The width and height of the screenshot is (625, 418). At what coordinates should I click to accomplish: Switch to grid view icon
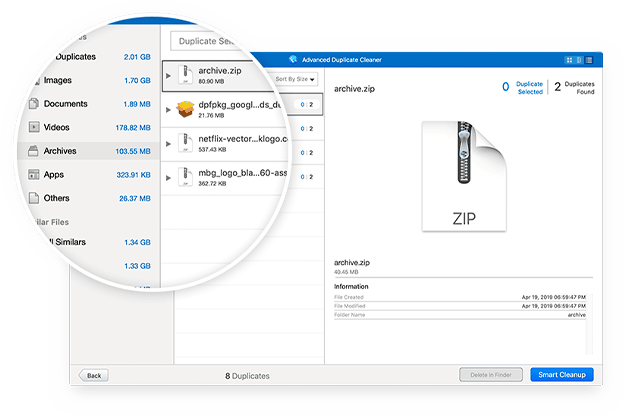[x=569, y=60]
